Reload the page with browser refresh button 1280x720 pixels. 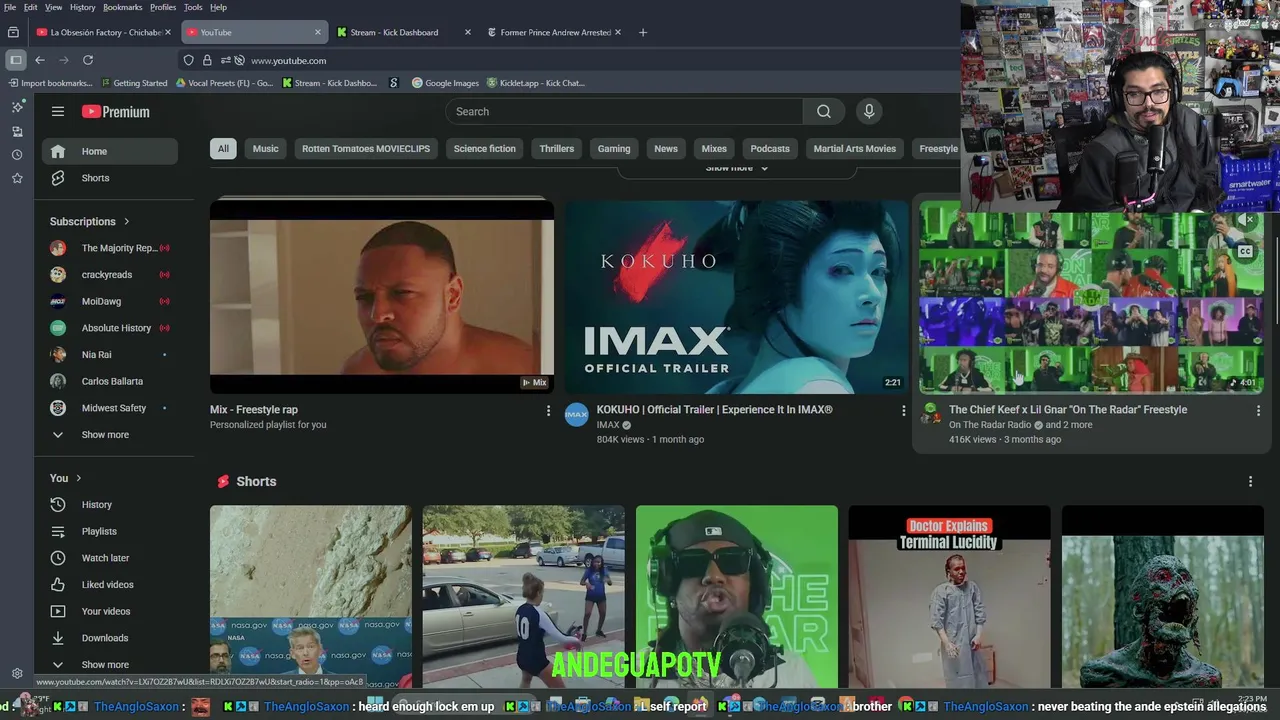point(88,60)
